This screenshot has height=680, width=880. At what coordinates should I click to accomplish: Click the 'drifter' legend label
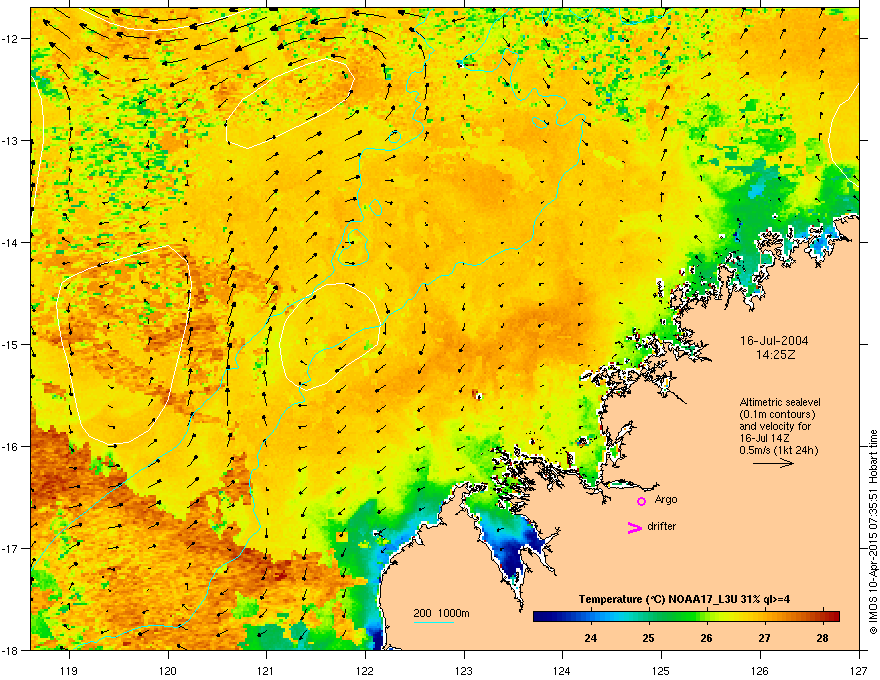(662, 526)
